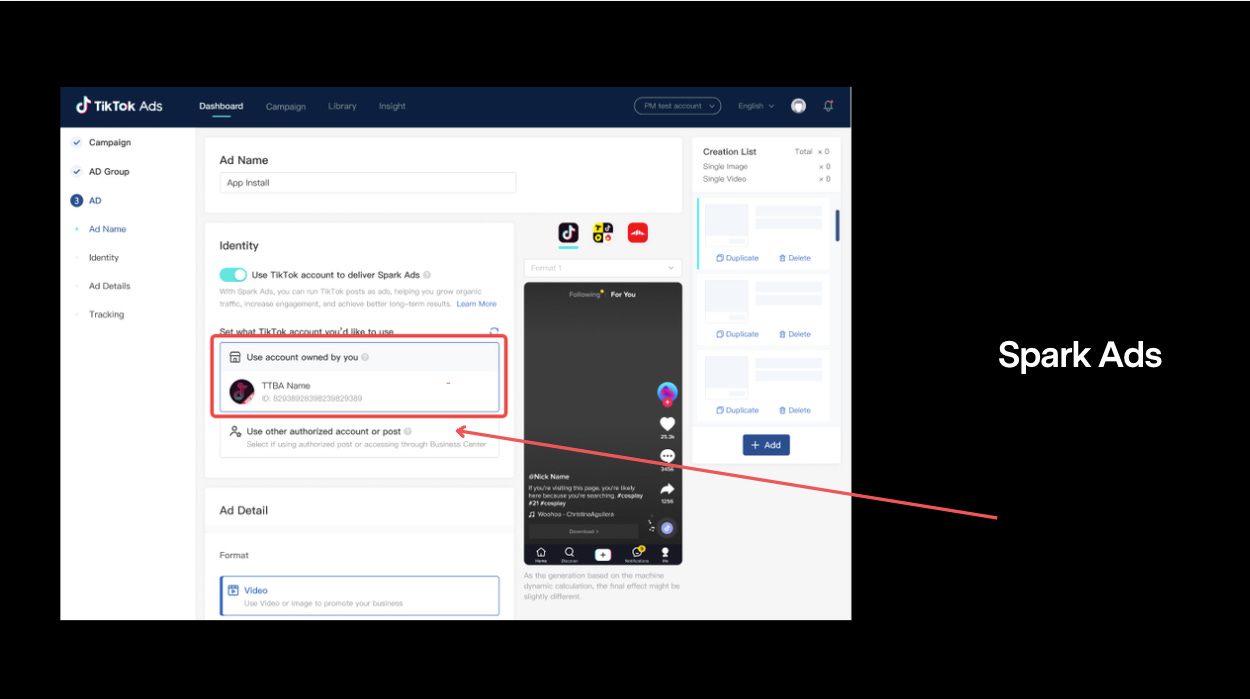Click the Add button in Creation List
Screen dimensions: 1250x699
[x=766, y=445]
